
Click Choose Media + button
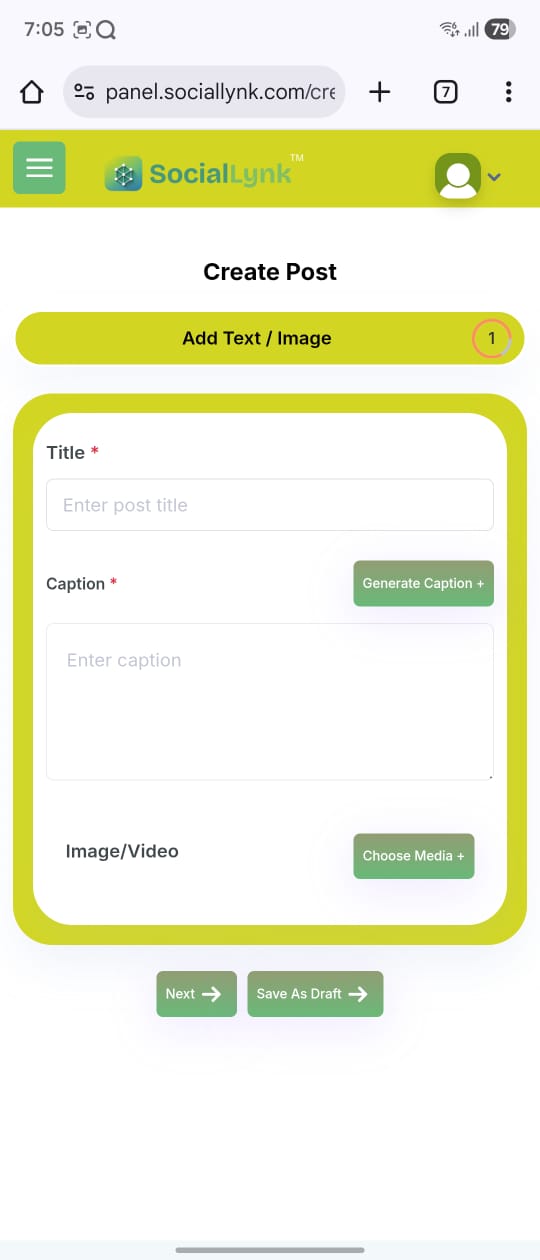(x=413, y=856)
